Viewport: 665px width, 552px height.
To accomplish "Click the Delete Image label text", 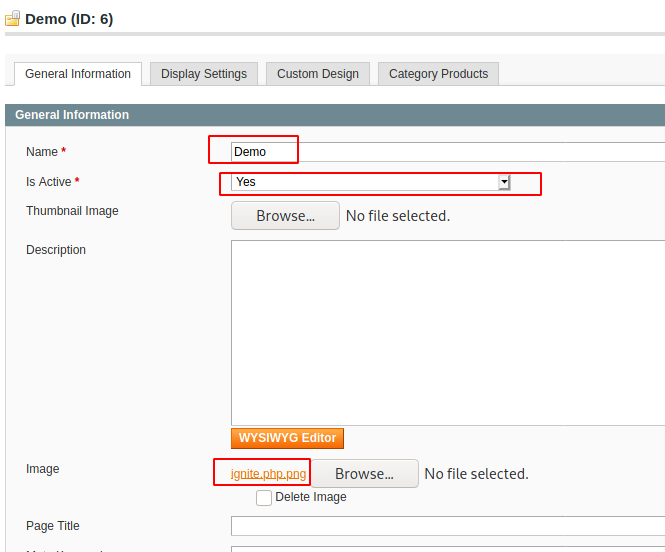I will pyautogui.click(x=311, y=497).
